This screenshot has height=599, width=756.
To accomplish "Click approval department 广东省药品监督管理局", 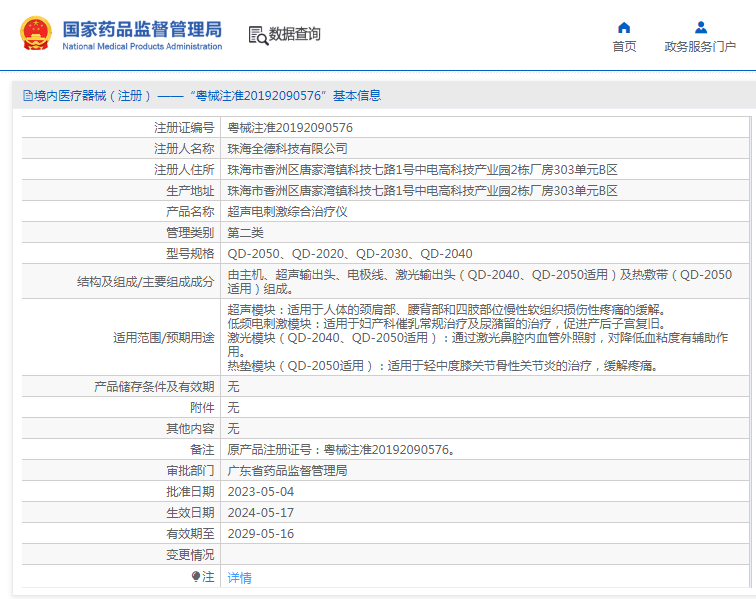I will tap(287, 470).
